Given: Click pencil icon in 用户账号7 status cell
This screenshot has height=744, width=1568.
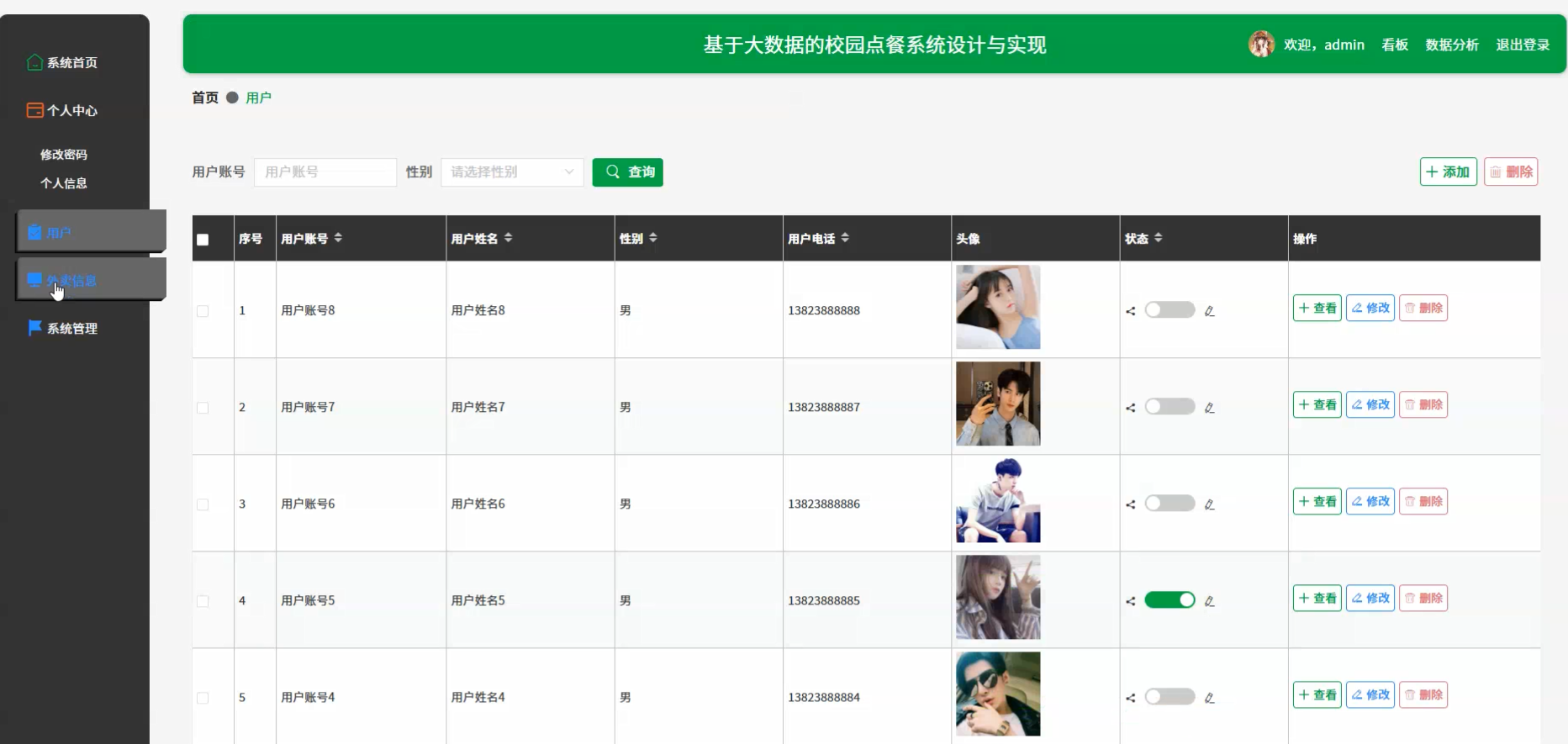Looking at the screenshot, I should coord(1209,408).
